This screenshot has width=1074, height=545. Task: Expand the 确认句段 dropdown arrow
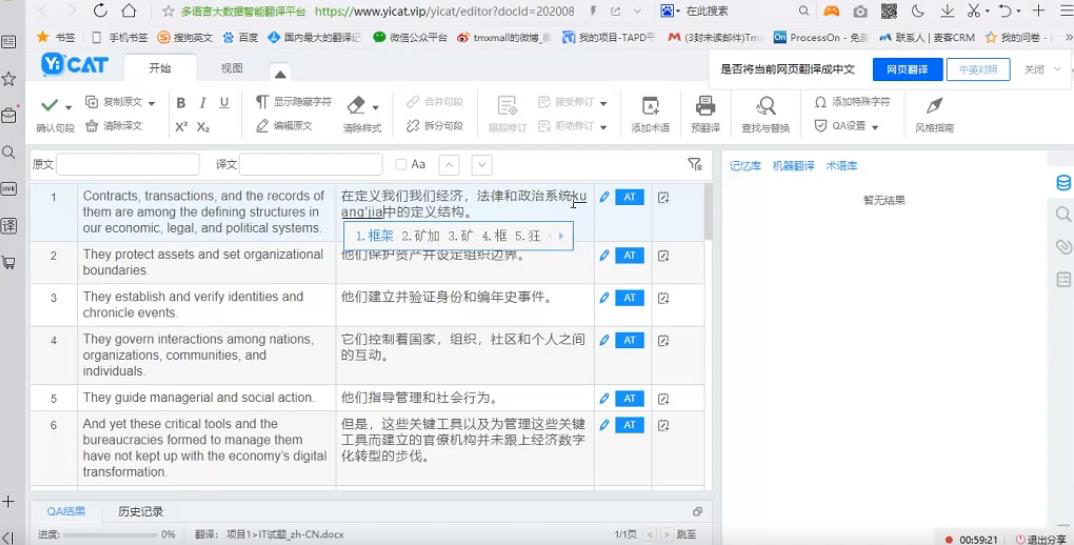click(x=69, y=107)
